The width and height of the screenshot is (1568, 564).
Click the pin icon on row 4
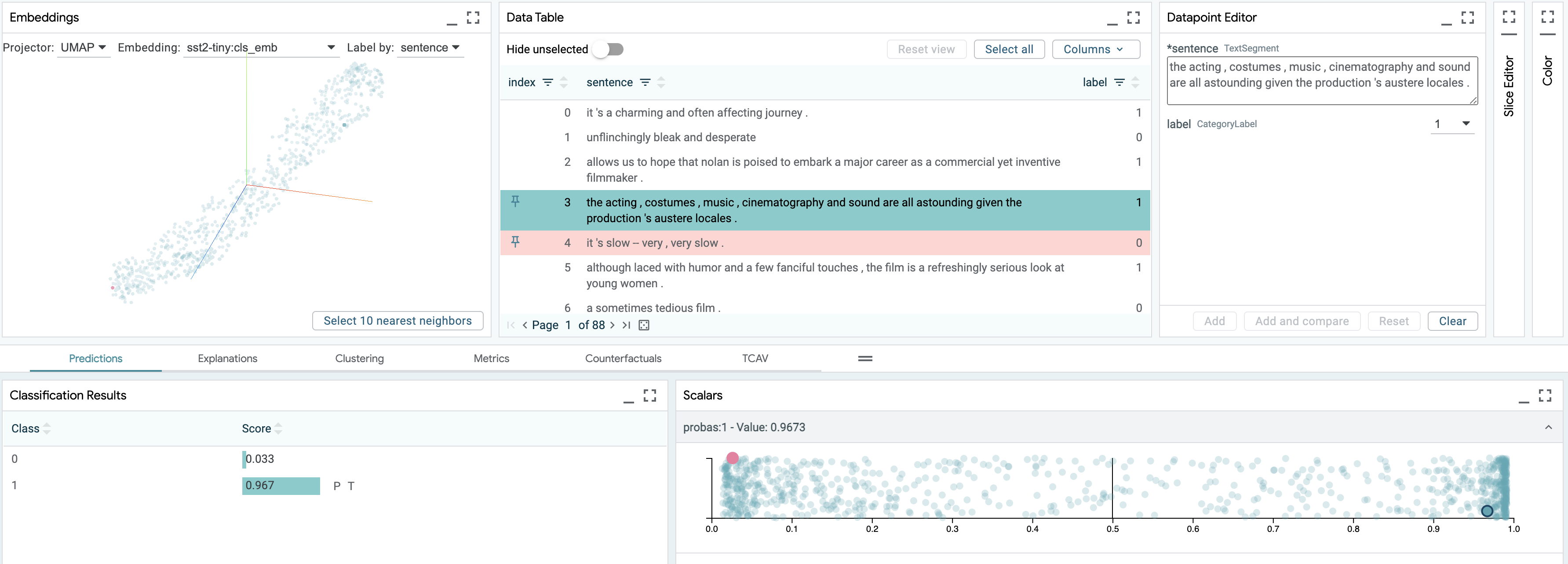click(x=515, y=242)
